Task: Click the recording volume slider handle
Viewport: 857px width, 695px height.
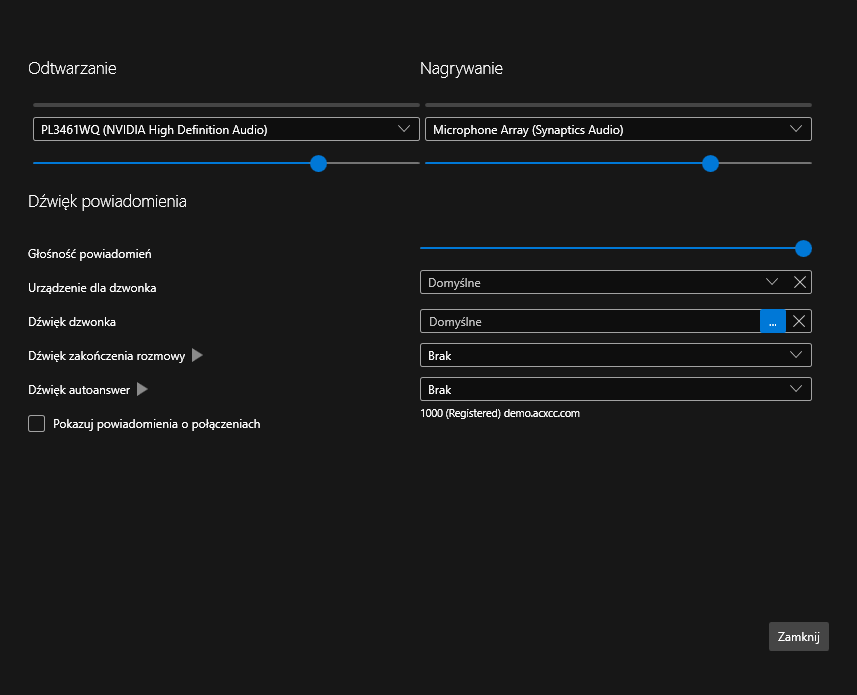Action: [710, 163]
